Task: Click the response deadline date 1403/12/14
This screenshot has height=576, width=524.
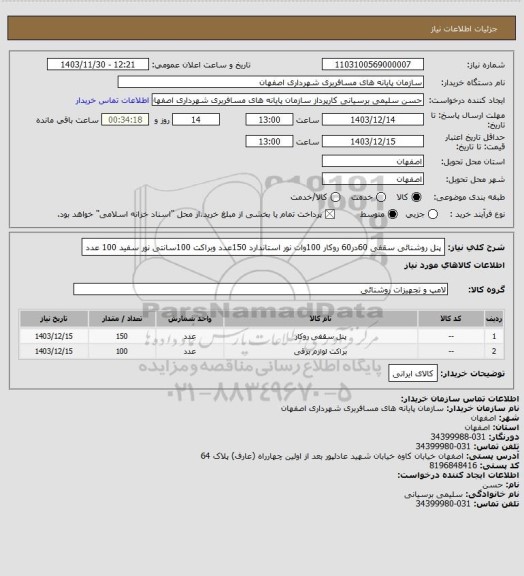Action: [x=373, y=120]
